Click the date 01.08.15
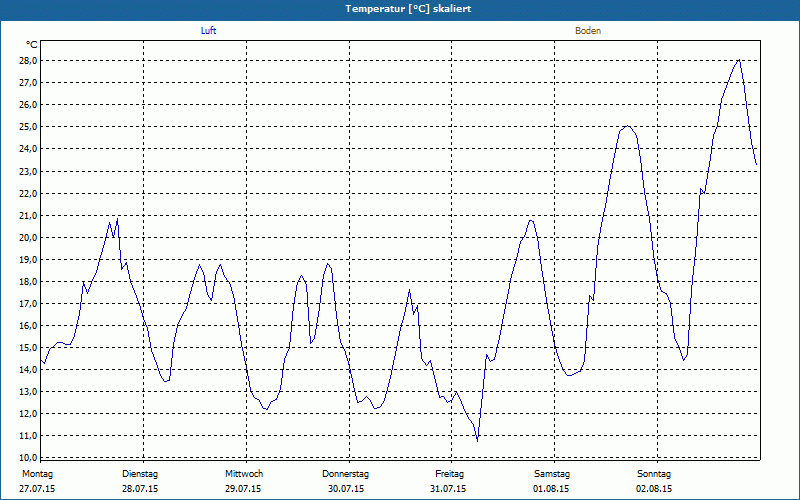Viewport: 800px width, 500px height. [551, 489]
